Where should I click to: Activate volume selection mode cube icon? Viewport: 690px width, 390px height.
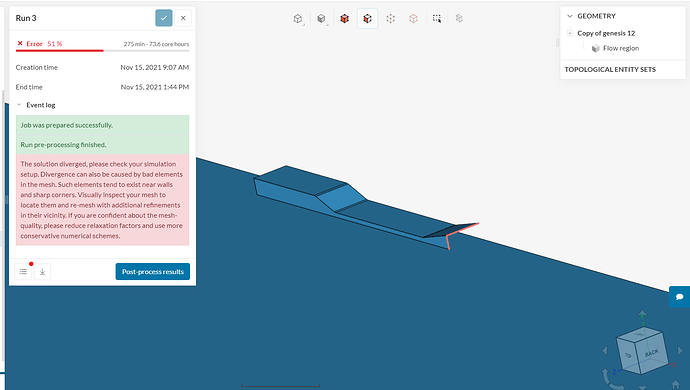coord(345,18)
